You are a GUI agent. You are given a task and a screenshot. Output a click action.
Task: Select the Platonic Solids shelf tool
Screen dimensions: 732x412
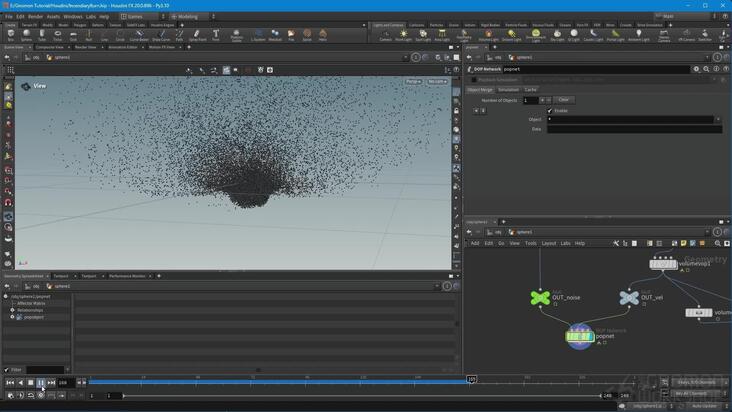pos(237,35)
